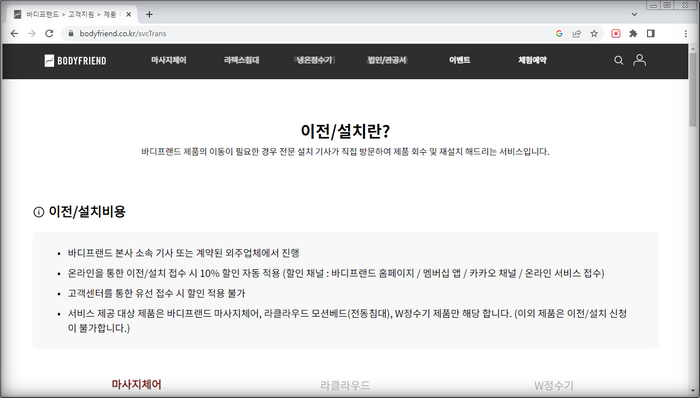Click the vertical page scrollbar thumb

point(693,89)
